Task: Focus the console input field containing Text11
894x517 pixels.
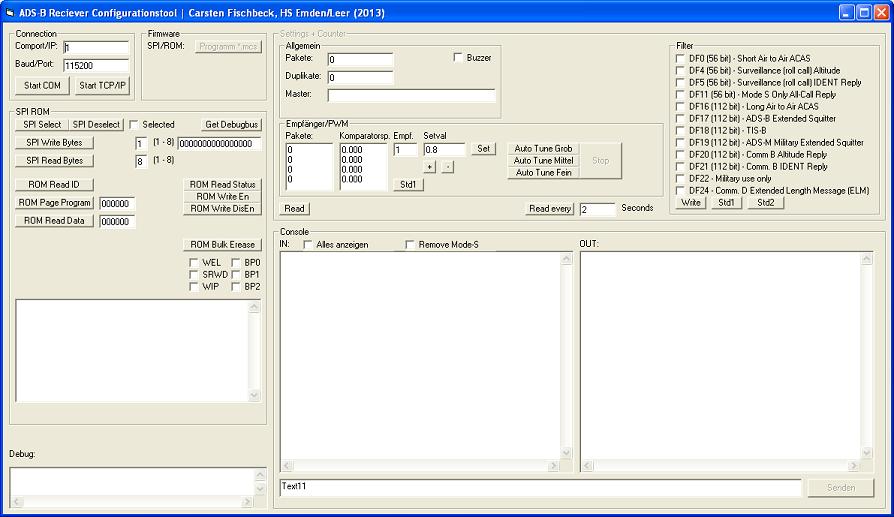Action: point(541,487)
